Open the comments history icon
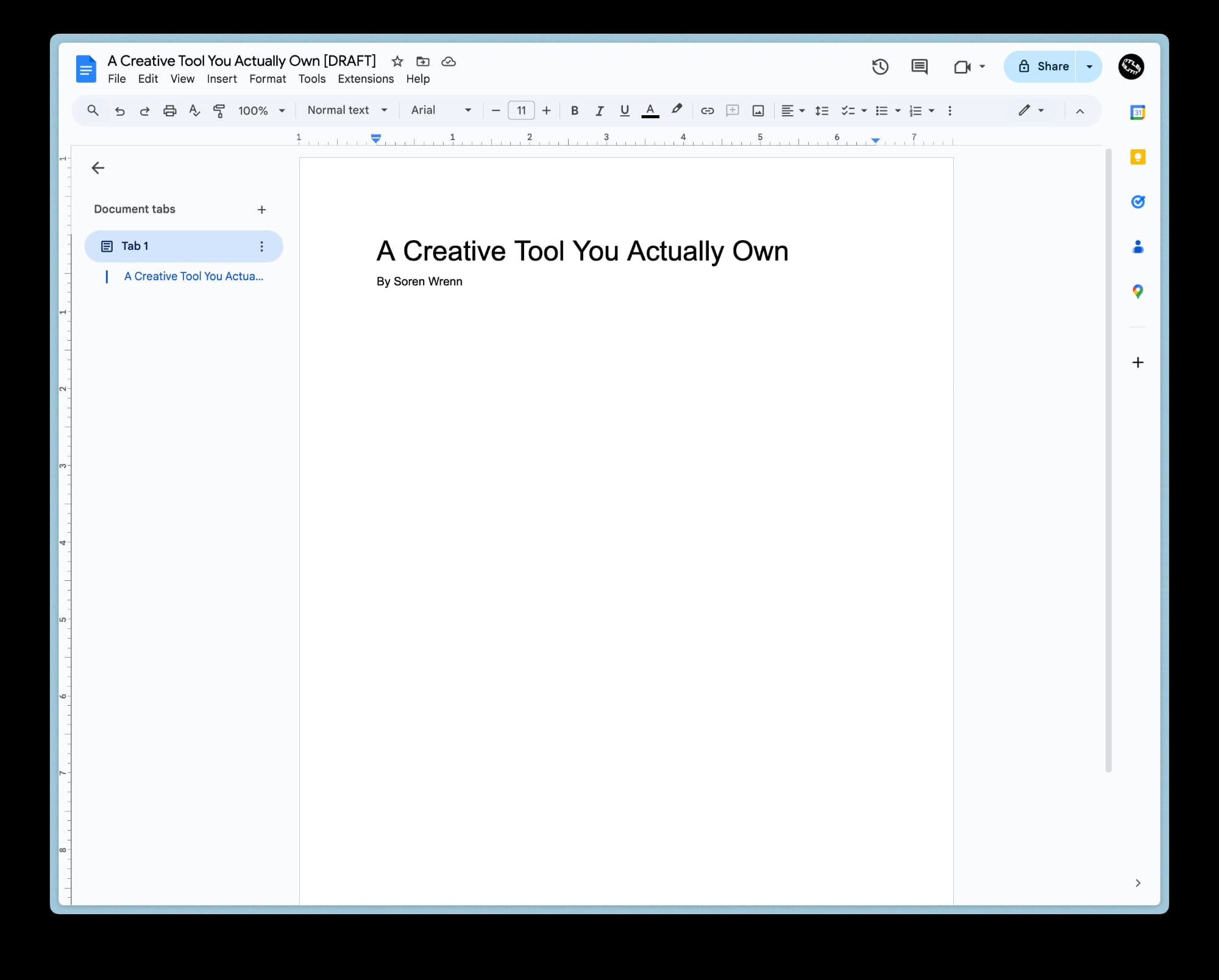 (x=919, y=66)
